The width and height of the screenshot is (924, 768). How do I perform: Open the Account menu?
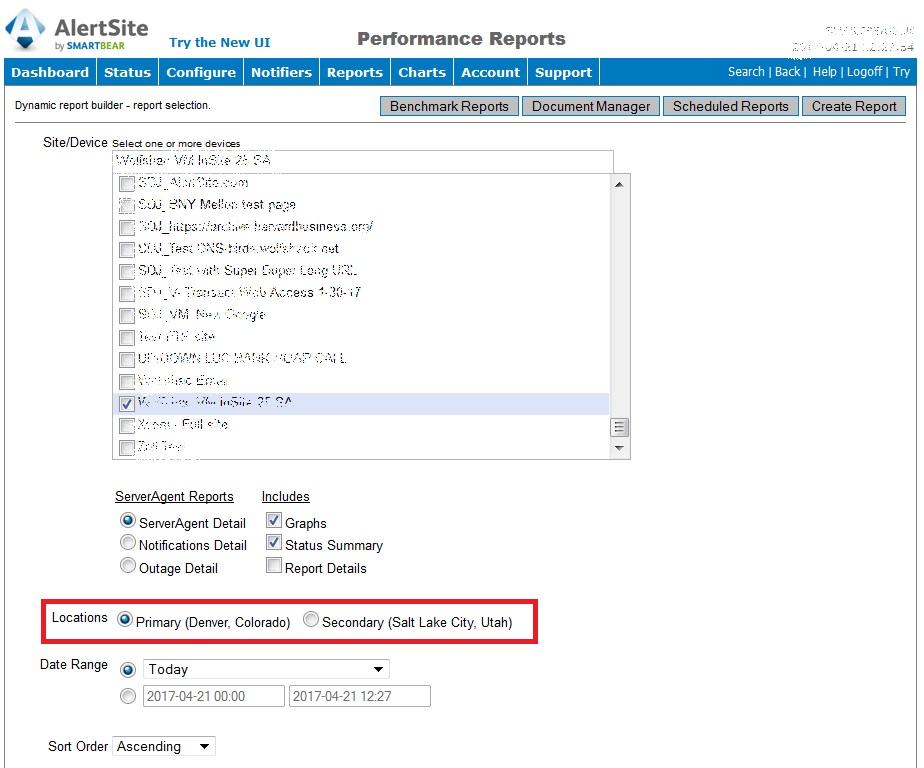(x=490, y=71)
